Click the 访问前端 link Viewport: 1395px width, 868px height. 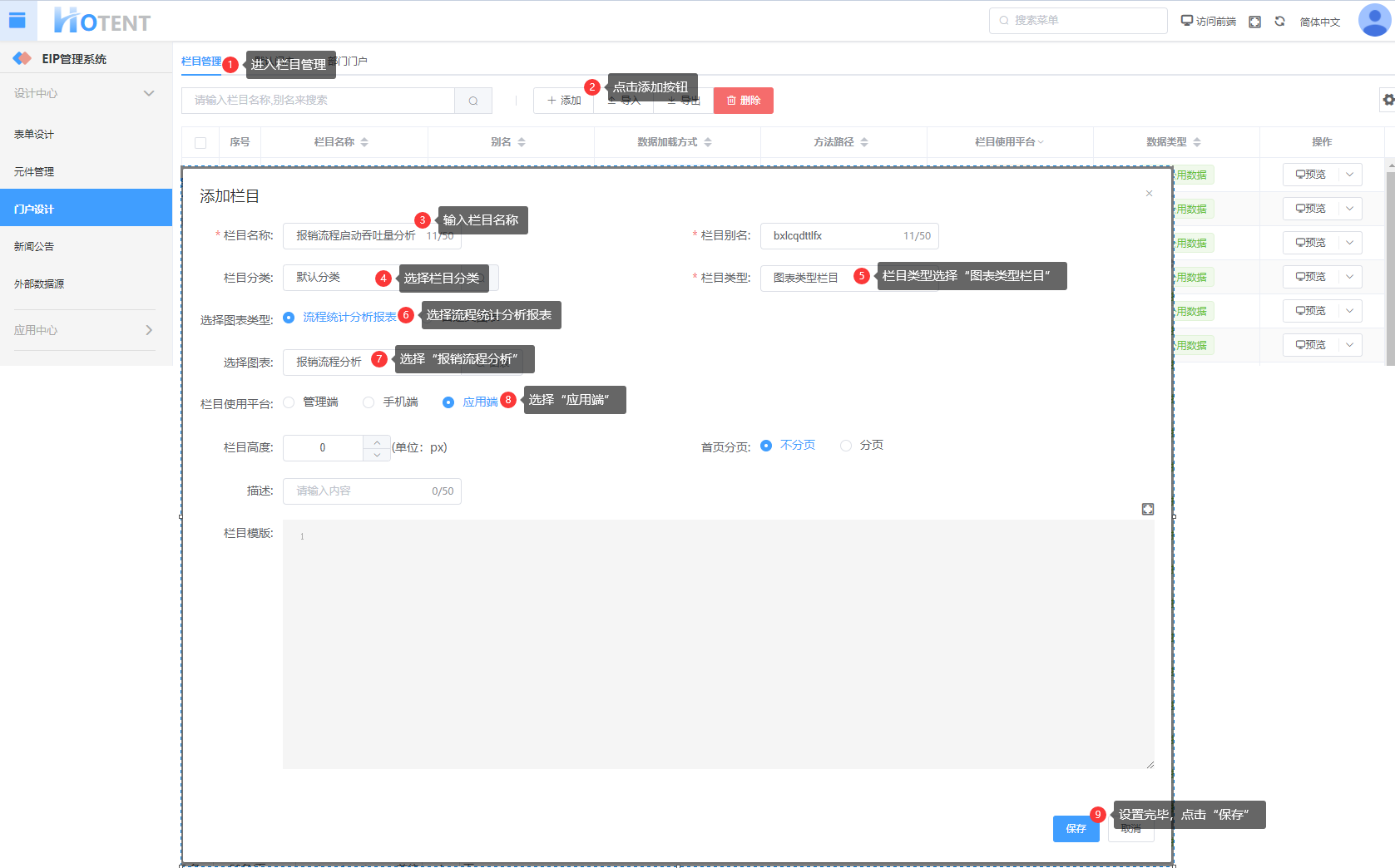[x=1215, y=22]
